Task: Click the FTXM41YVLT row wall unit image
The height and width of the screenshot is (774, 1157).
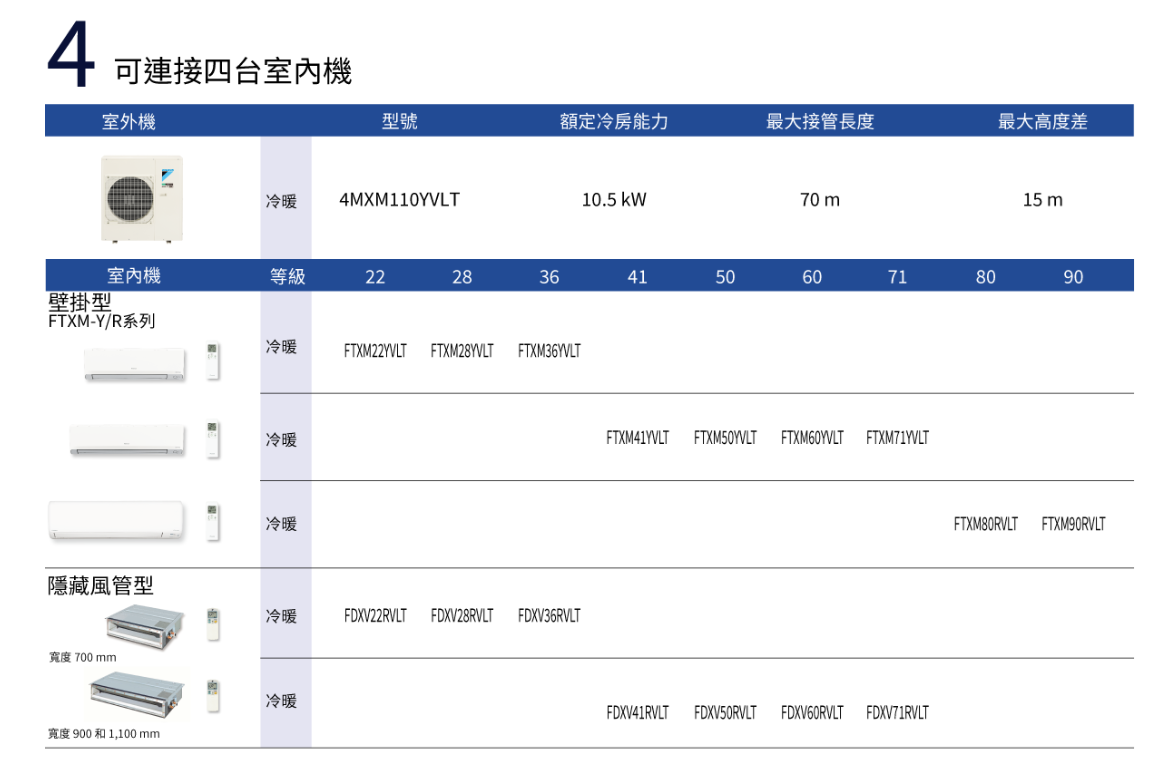Action: 128,440
